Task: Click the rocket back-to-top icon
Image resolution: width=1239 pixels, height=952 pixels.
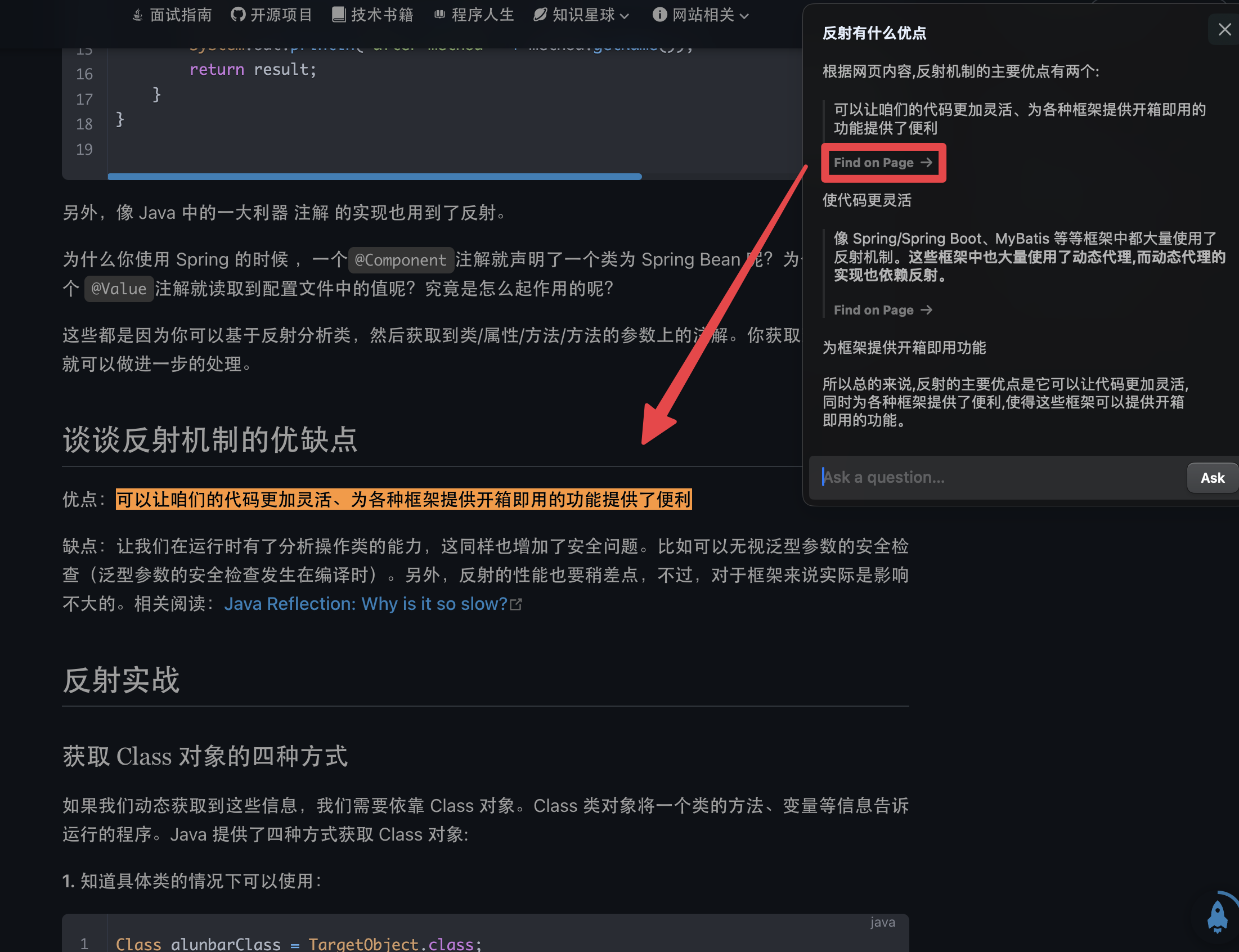Action: pyautogui.click(x=1217, y=917)
